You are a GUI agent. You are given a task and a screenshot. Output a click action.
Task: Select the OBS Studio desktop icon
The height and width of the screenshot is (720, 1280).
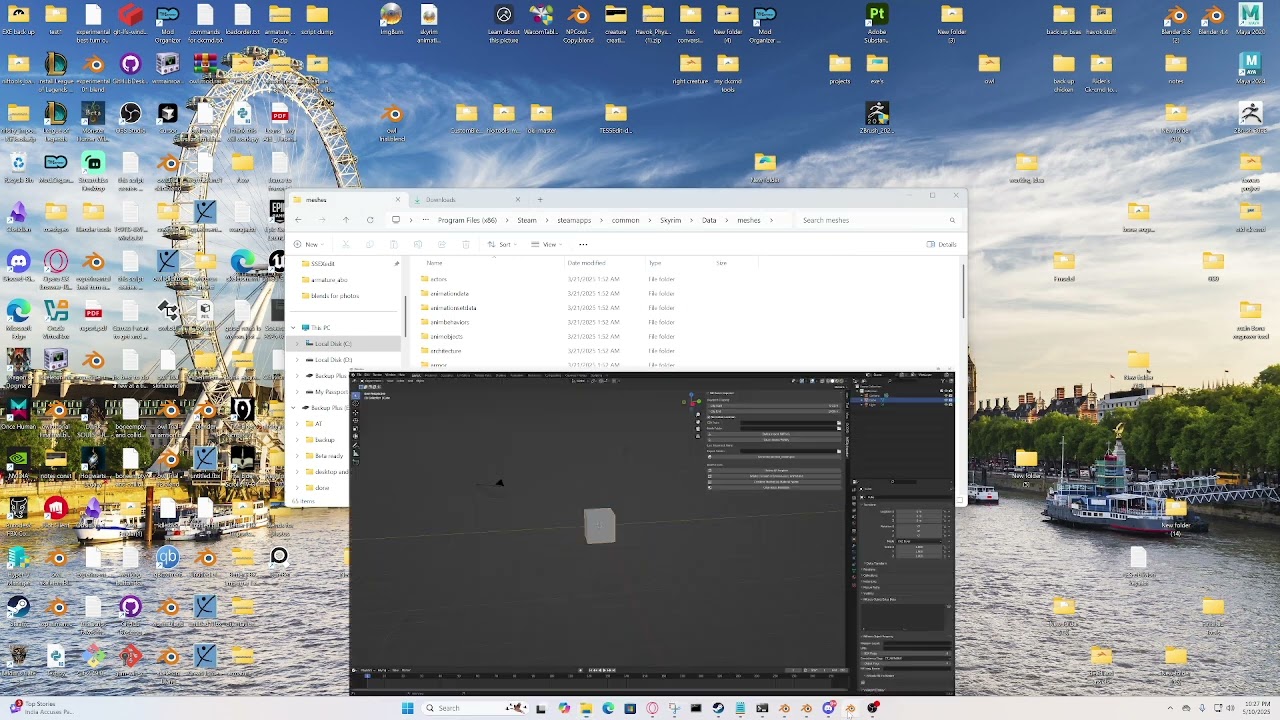pyautogui.click(x=130, y=118)
